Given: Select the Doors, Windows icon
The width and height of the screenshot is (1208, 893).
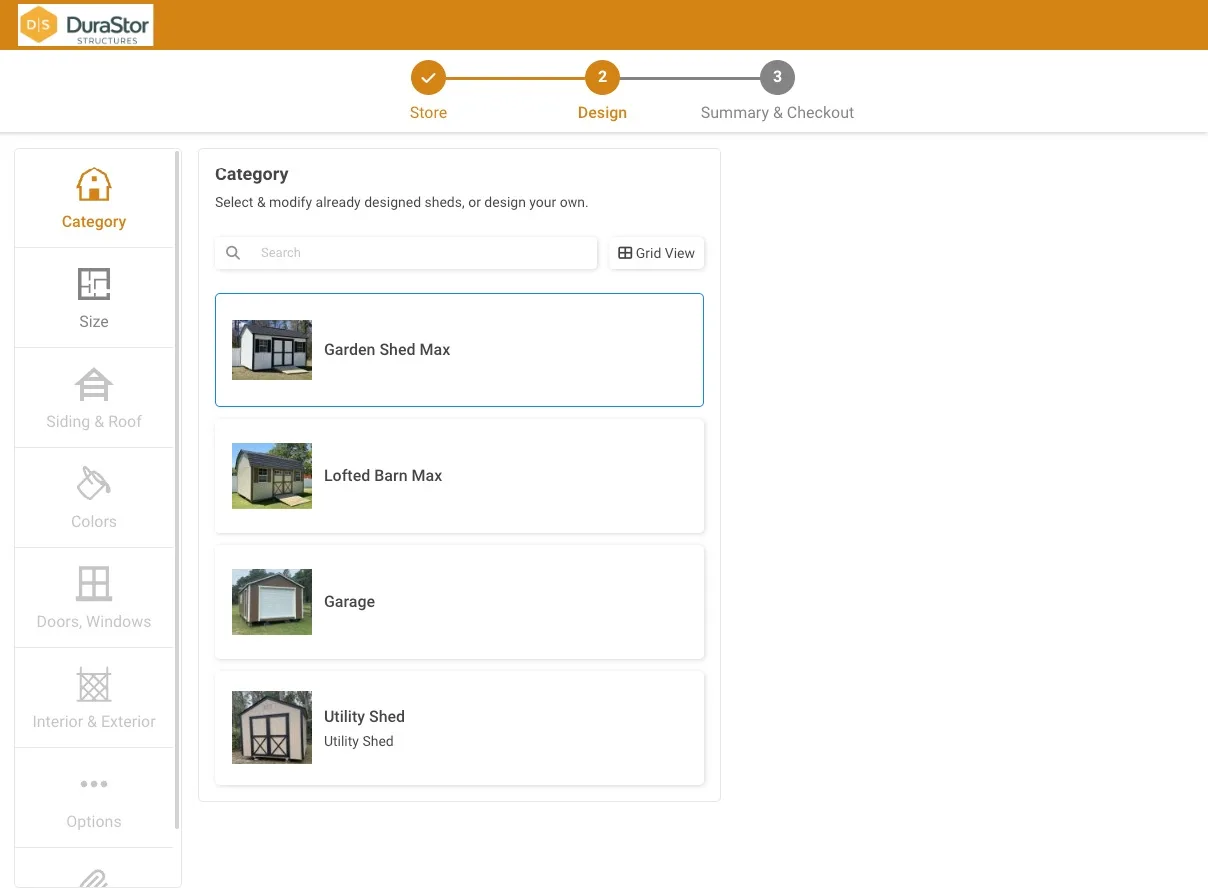Looking at the screenshot, I should (x=94, y=584).
